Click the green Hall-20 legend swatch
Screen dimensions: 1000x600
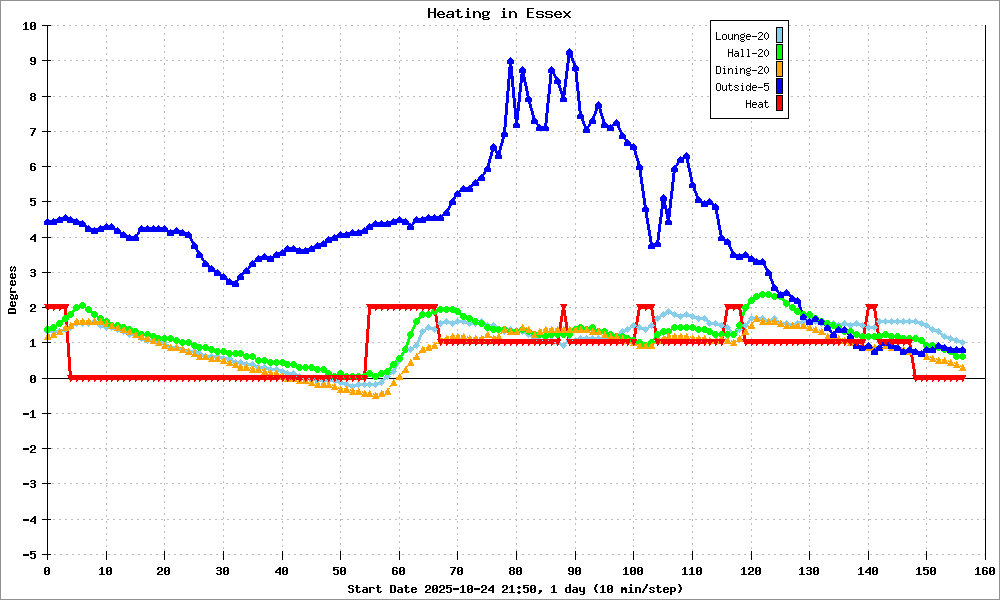779,53
